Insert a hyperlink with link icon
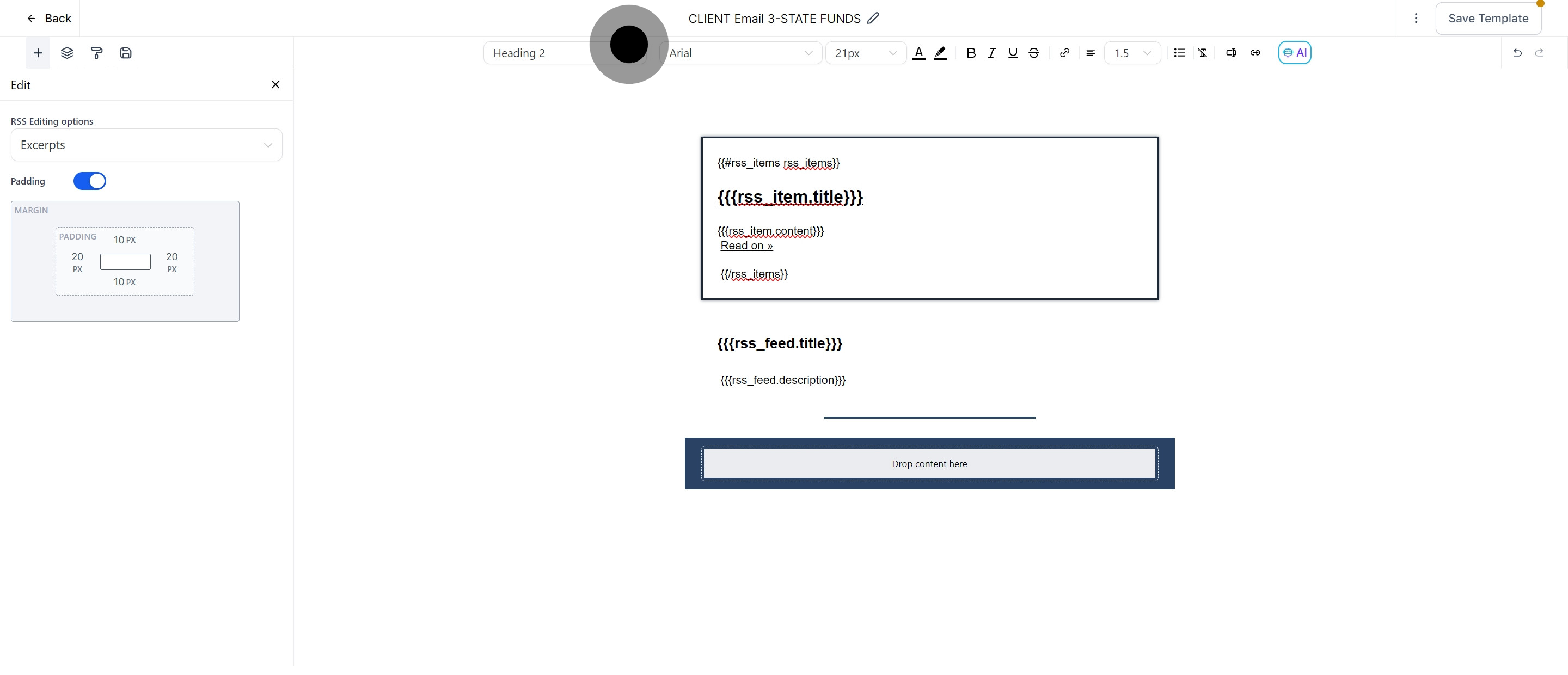The image size is (1568, 675). tap(1064, 53)
